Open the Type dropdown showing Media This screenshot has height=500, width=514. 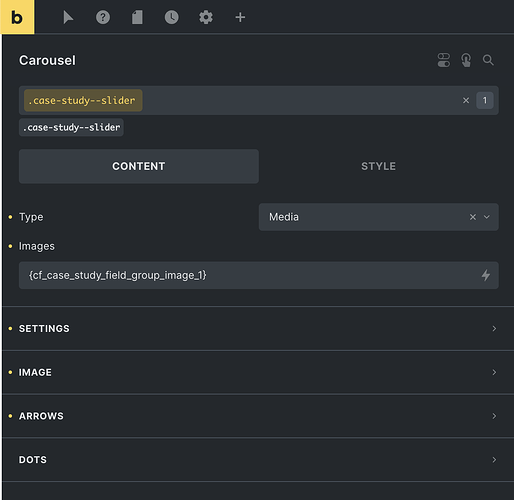click(379, 217)
